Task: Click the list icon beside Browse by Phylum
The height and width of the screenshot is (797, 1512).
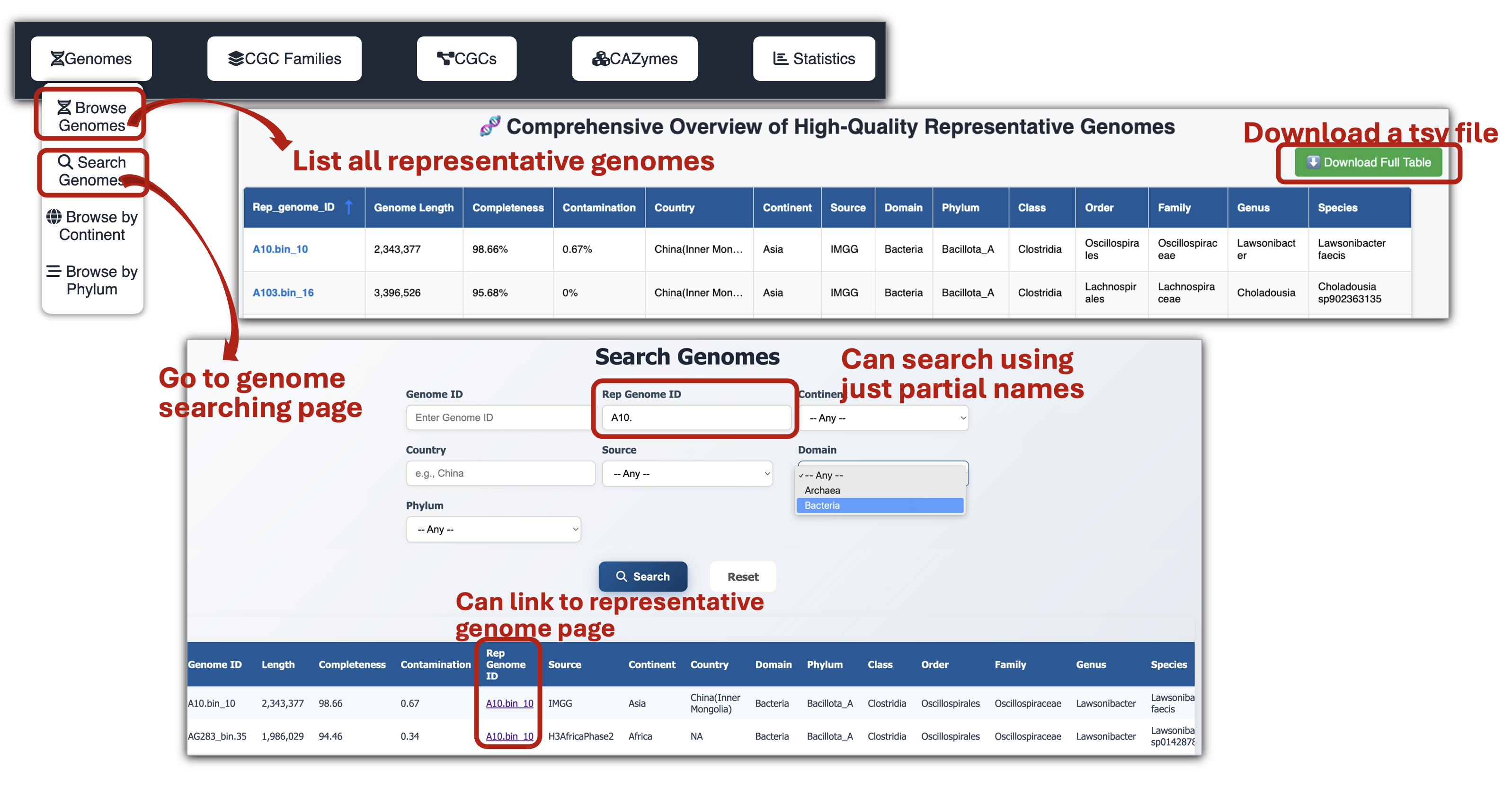Action: tap(54, 271)
